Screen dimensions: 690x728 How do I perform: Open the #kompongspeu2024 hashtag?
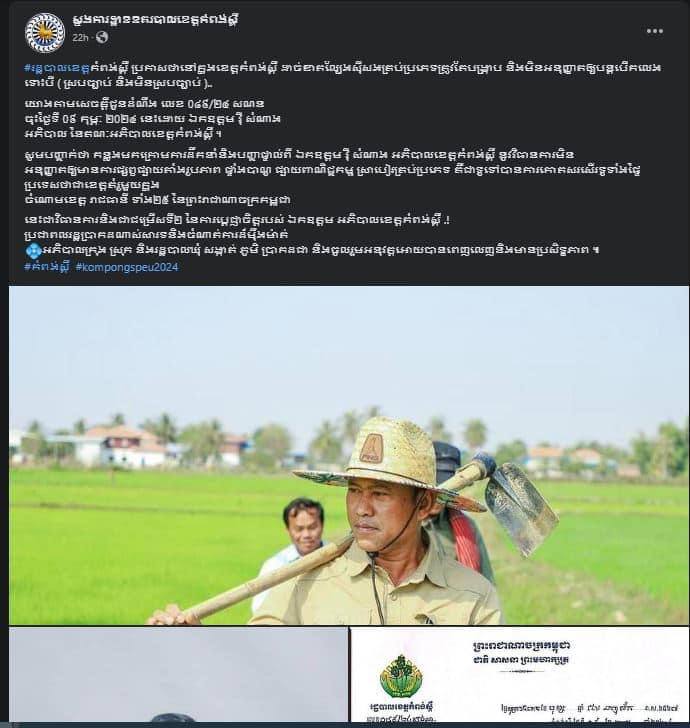127,267
